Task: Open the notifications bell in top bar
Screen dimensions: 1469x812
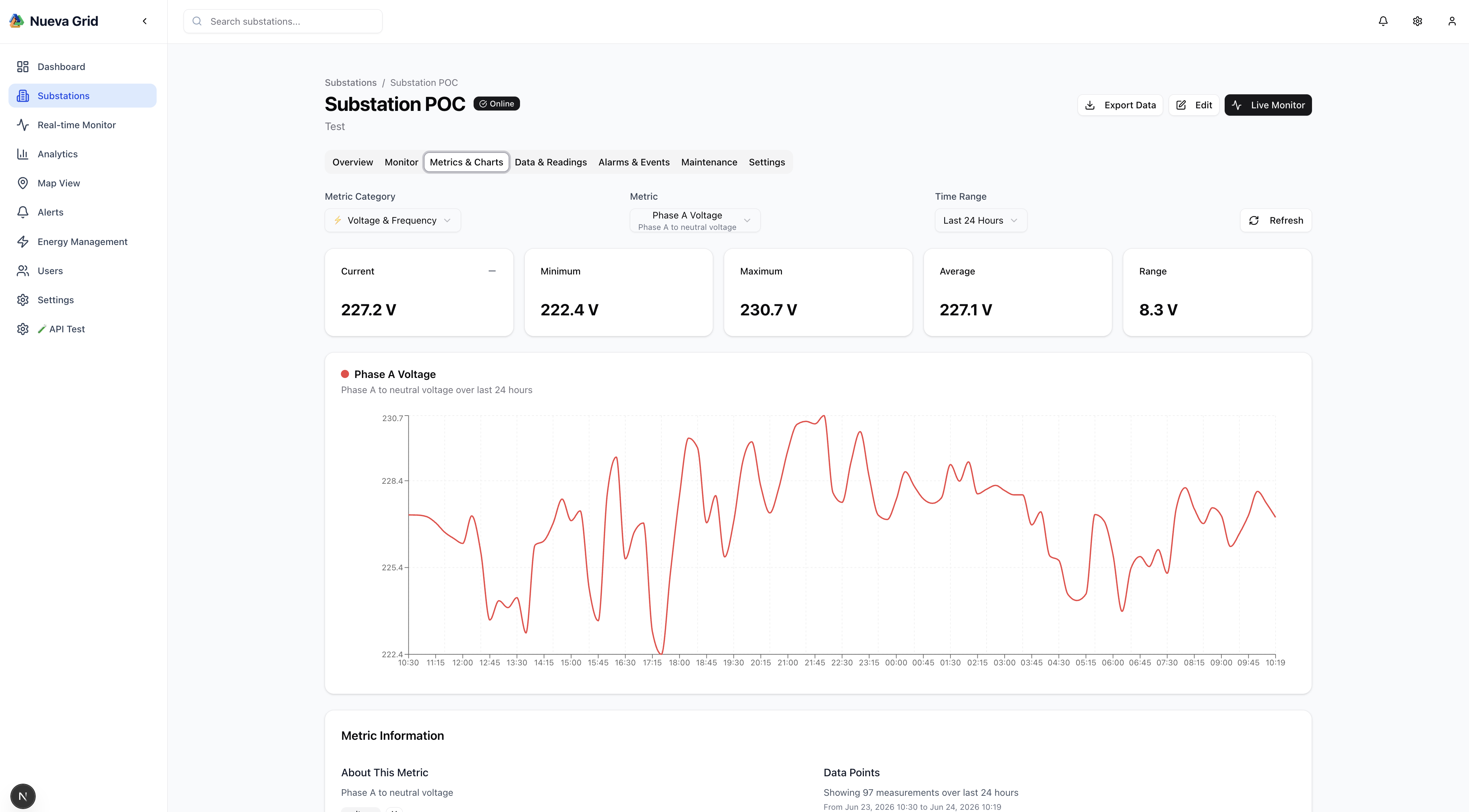Action: (1383, 21)
